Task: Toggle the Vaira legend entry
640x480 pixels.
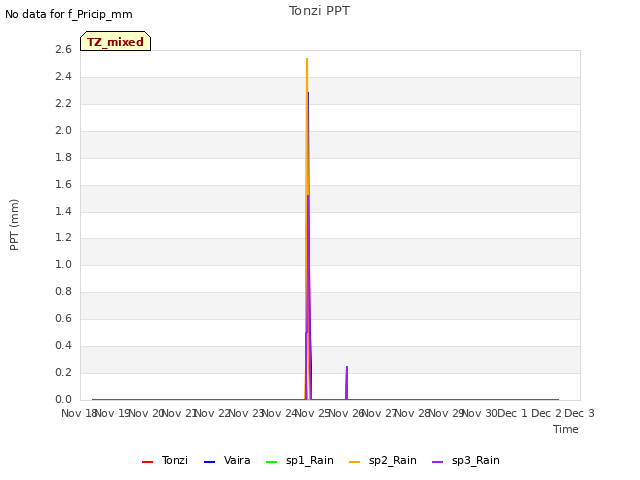Action: 227,460
